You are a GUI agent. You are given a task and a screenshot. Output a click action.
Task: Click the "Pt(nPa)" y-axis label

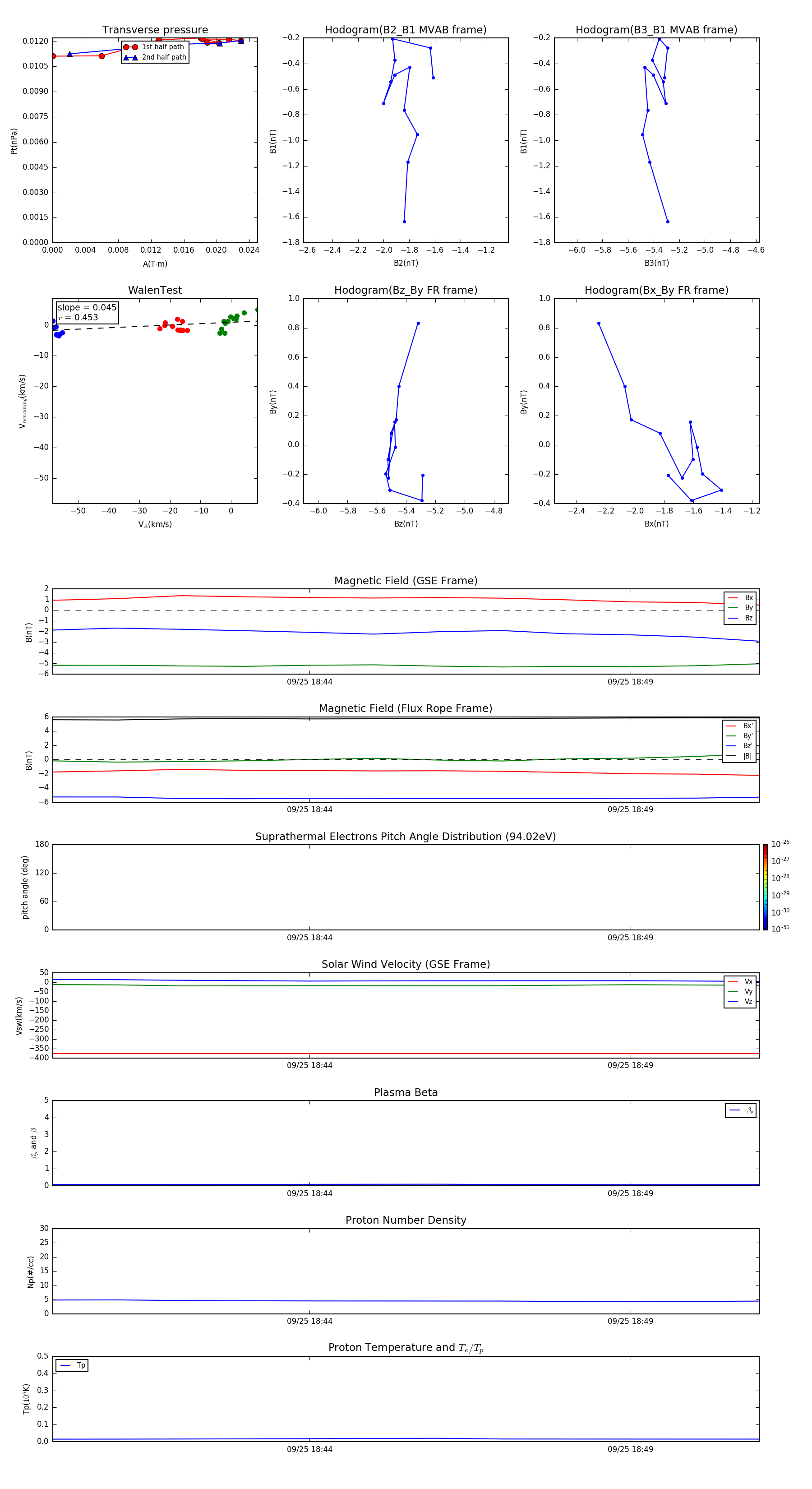14,141
